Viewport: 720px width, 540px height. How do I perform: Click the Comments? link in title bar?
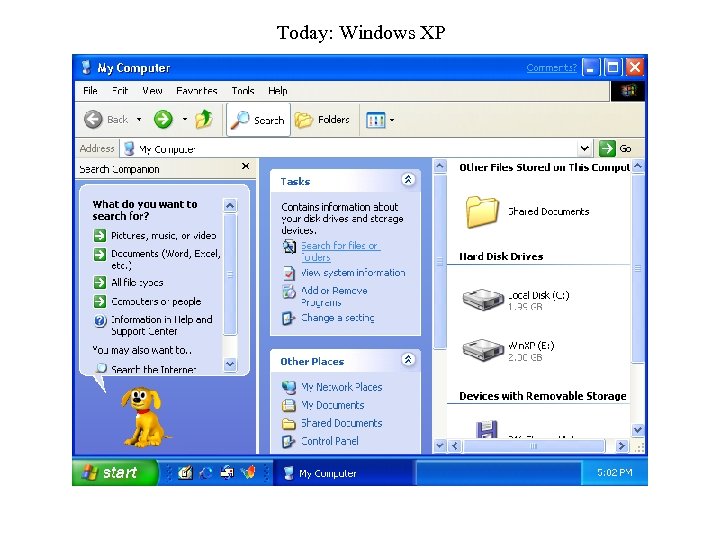point(551,68)
